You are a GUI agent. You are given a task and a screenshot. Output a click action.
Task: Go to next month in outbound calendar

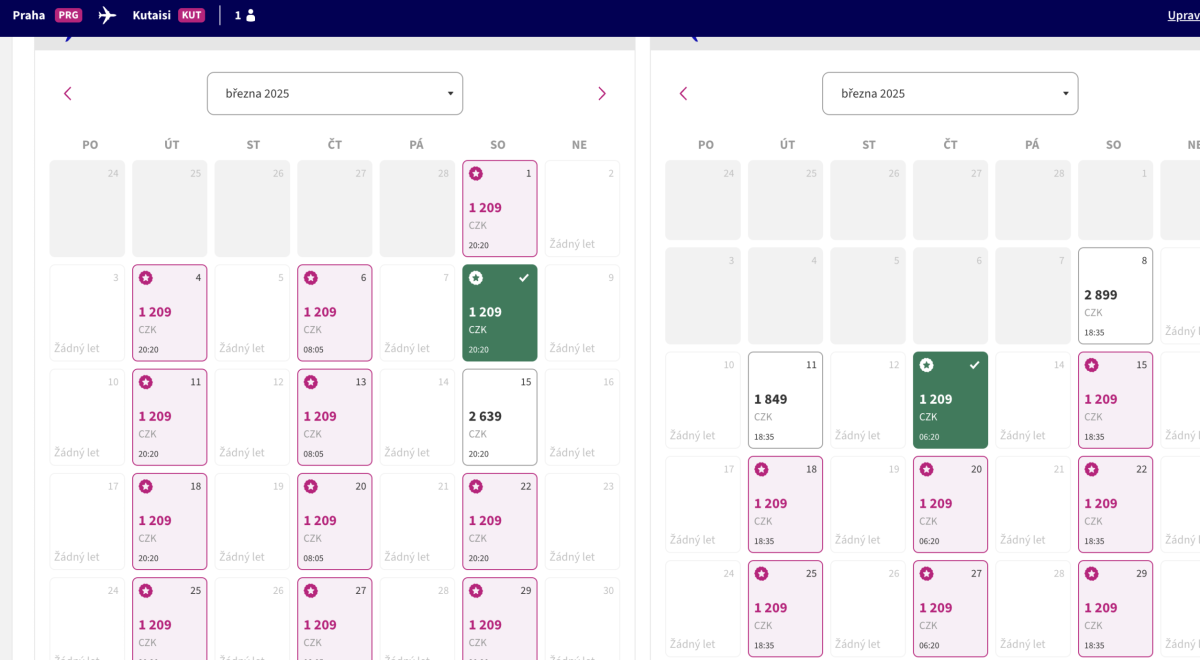(x=602, y=94)
